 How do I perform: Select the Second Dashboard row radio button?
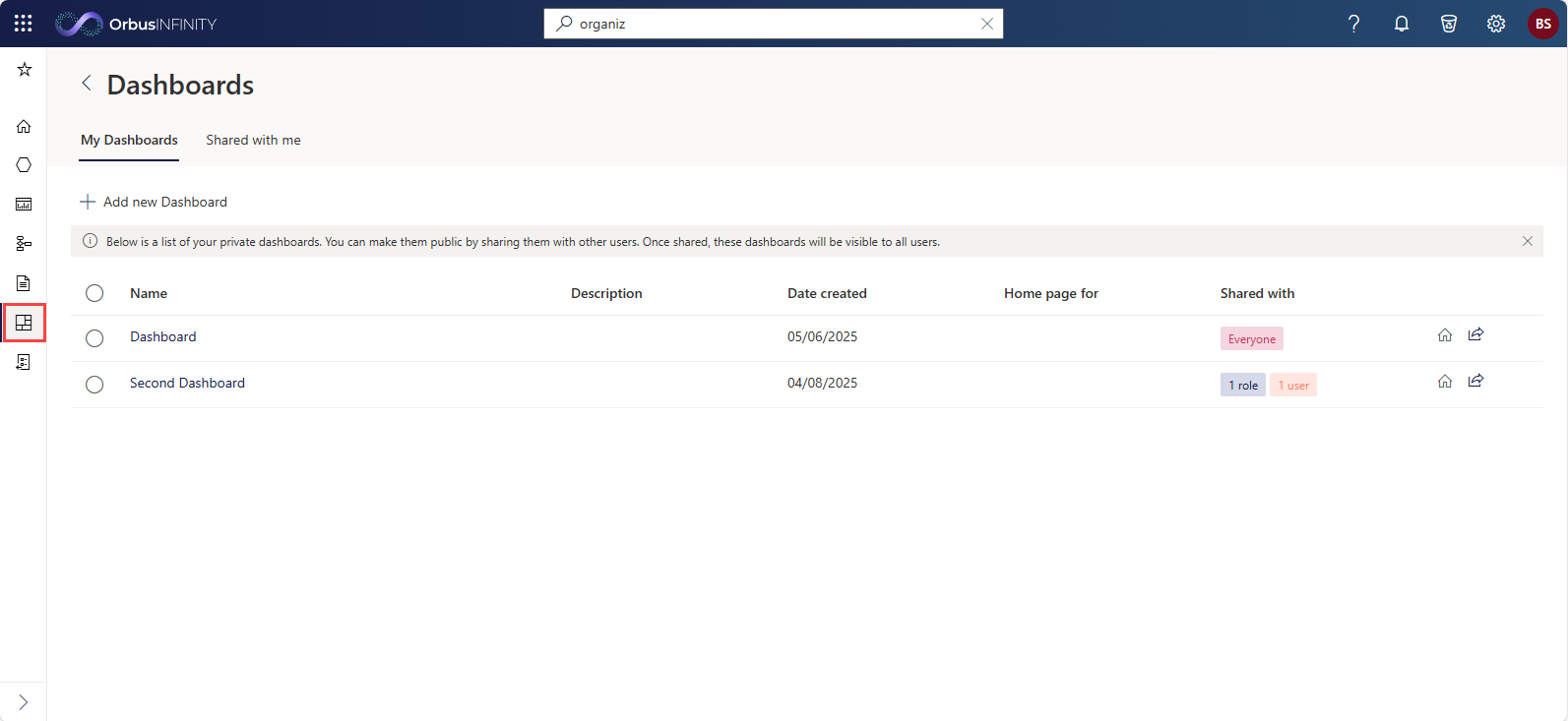point(94,385)
